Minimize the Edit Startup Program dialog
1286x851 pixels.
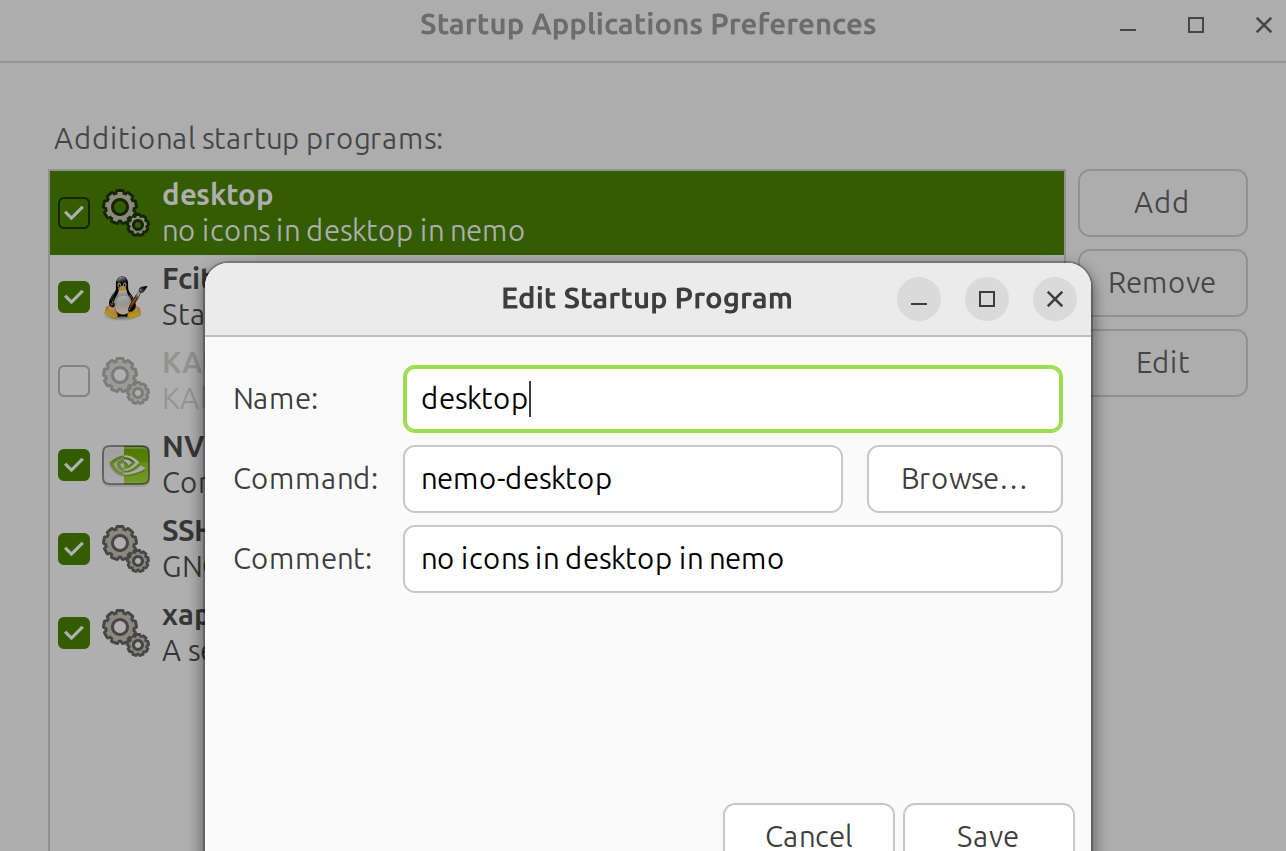point(919,299)
